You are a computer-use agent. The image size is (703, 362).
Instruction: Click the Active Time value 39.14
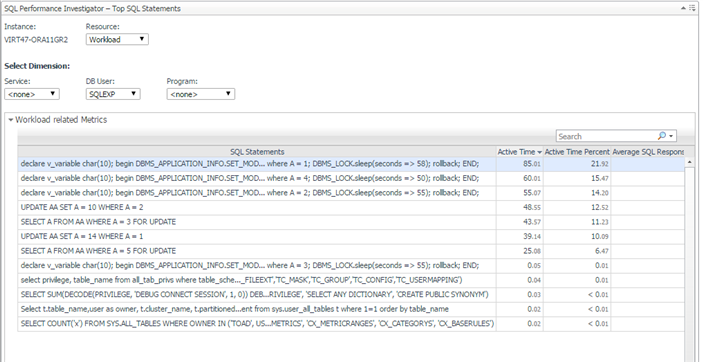tap(532, 236)
